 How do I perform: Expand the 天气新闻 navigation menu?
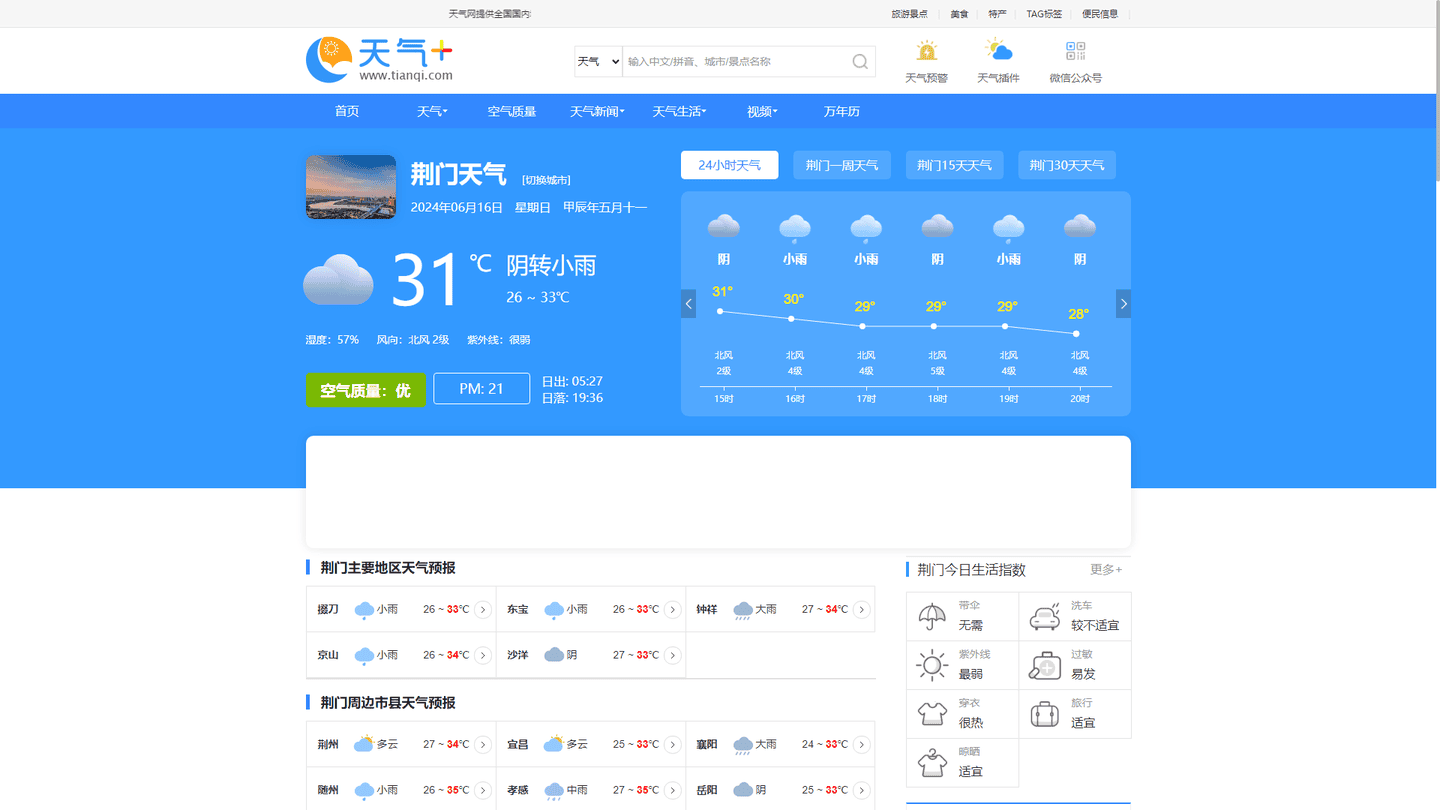(597, 111)
